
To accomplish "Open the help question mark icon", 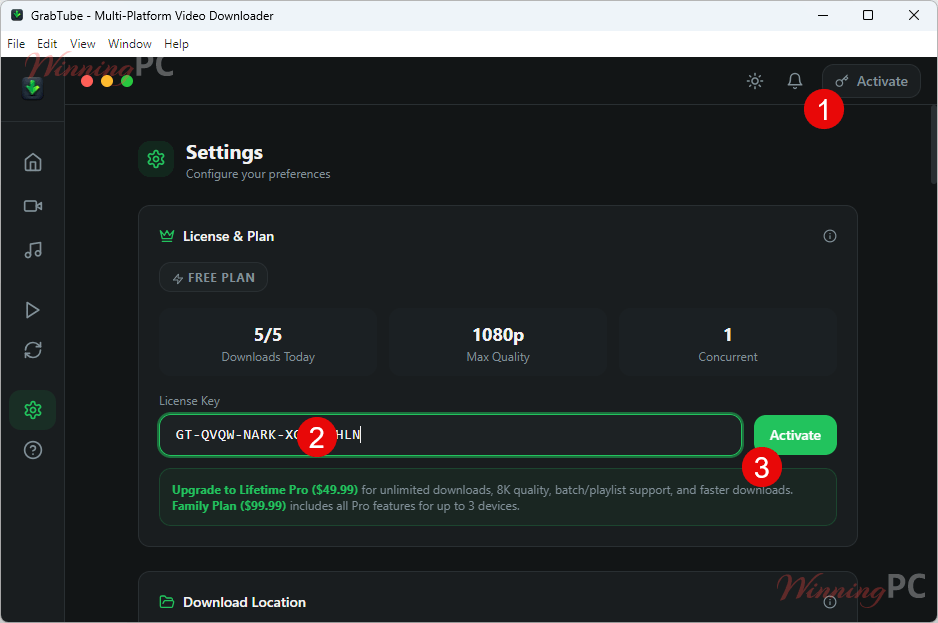I will [33, 450].
